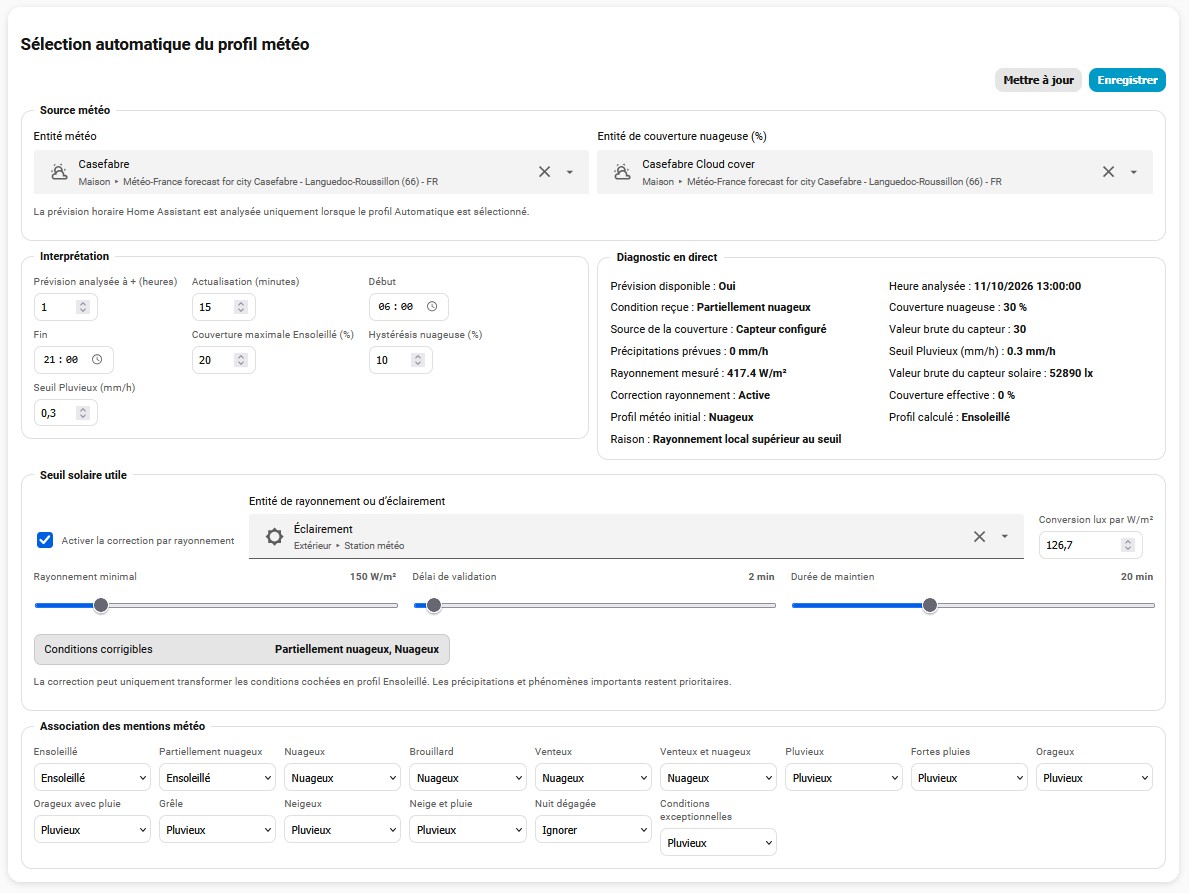Open the time picker for Fin

point(97,359)
